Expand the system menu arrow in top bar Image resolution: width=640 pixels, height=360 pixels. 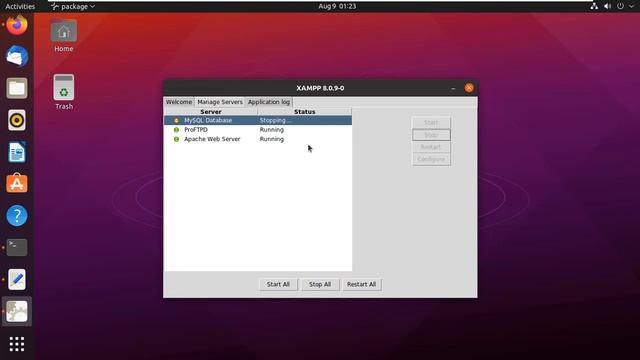631,6
